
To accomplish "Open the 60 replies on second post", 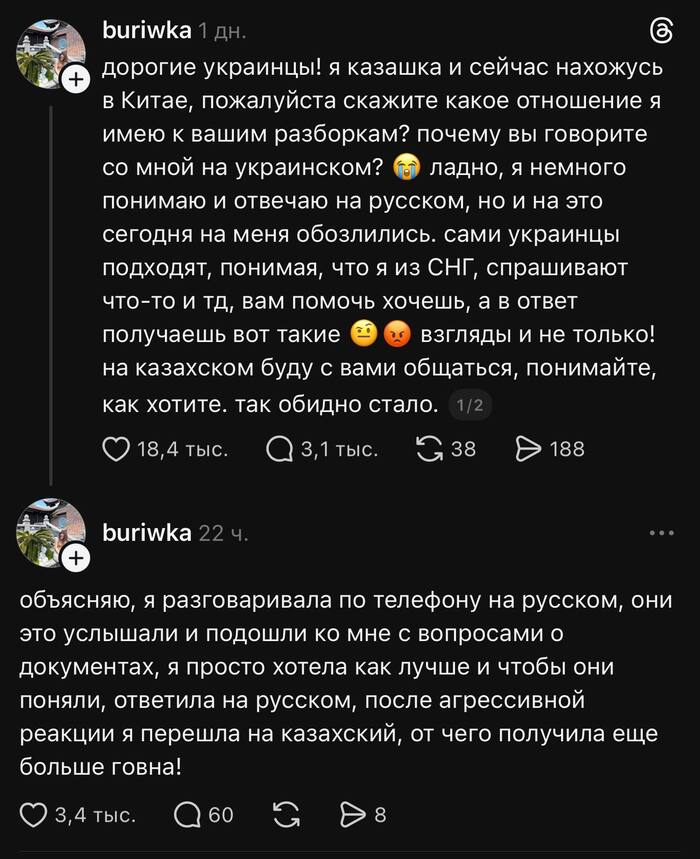I will (x=187, y=815).
